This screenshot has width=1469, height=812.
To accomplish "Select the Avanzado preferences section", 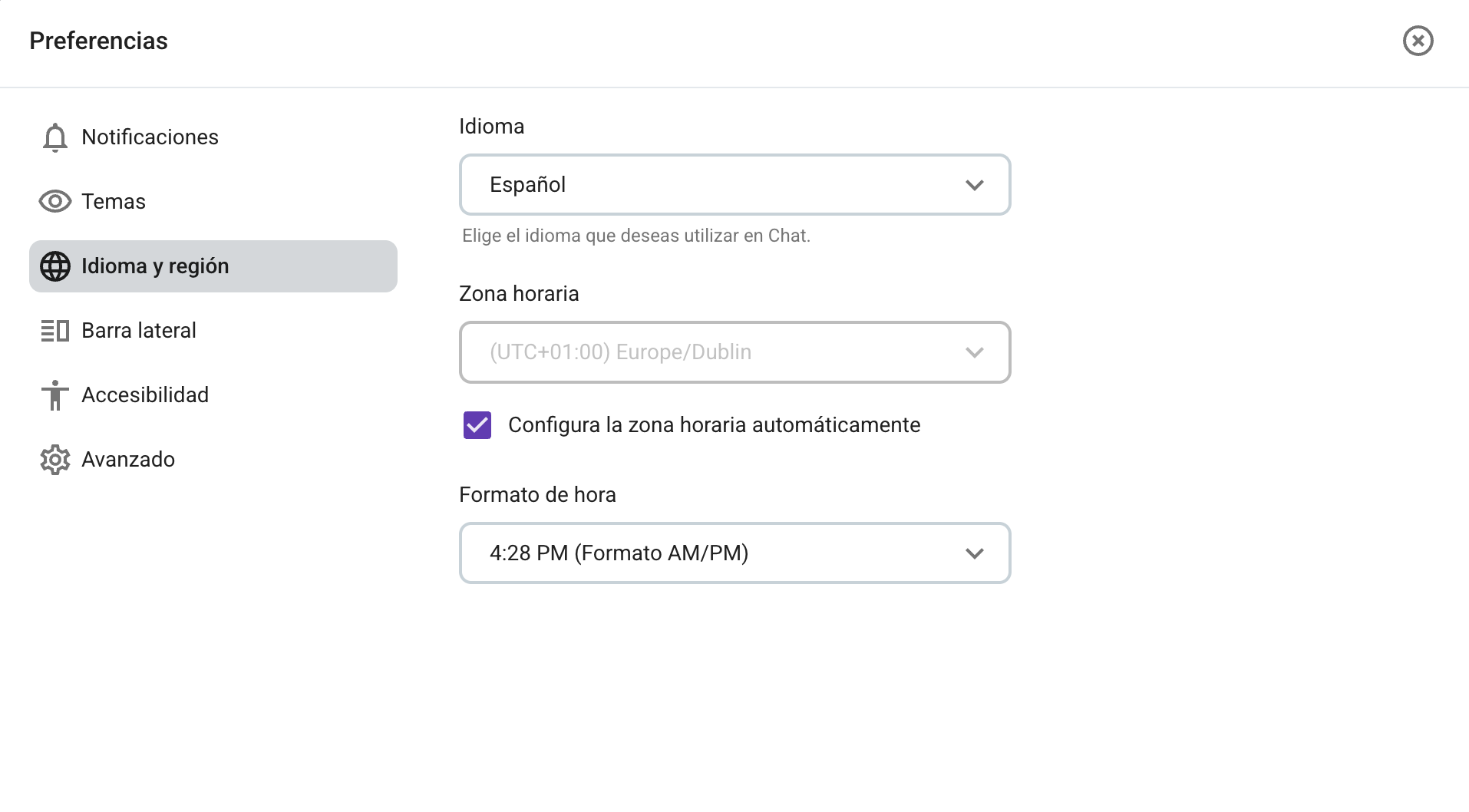I will [128, 460].
